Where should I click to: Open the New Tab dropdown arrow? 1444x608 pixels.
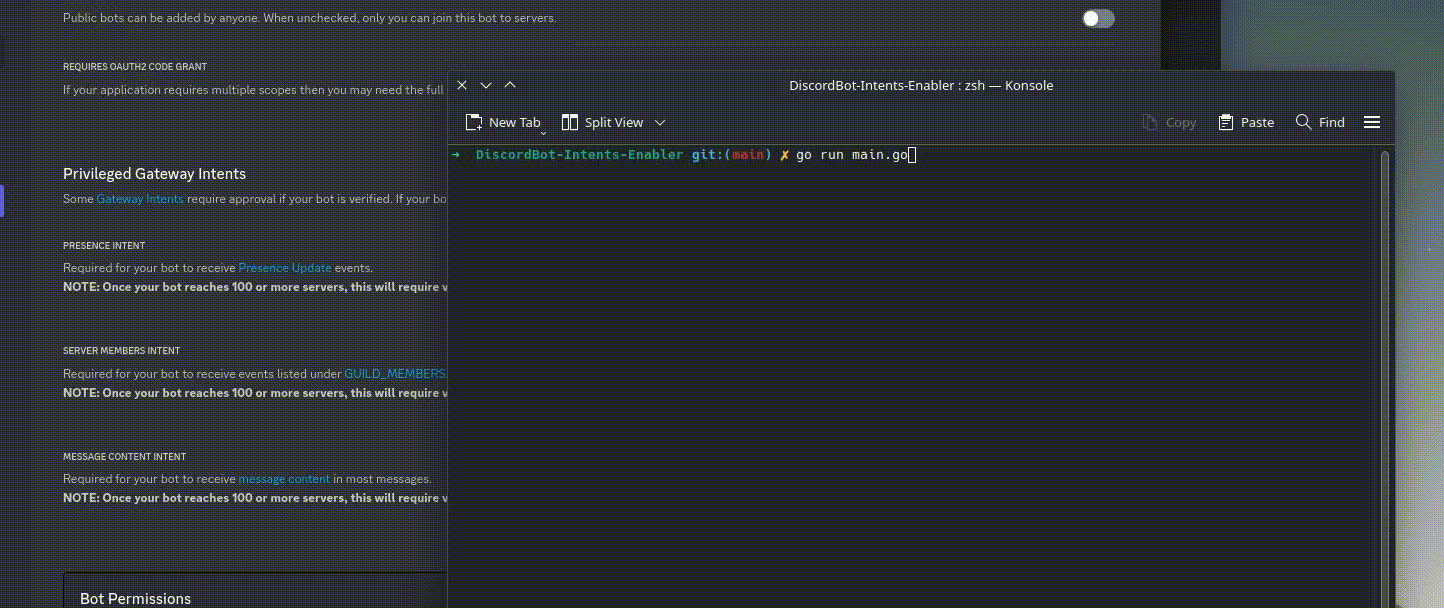[x=543, y=133]
